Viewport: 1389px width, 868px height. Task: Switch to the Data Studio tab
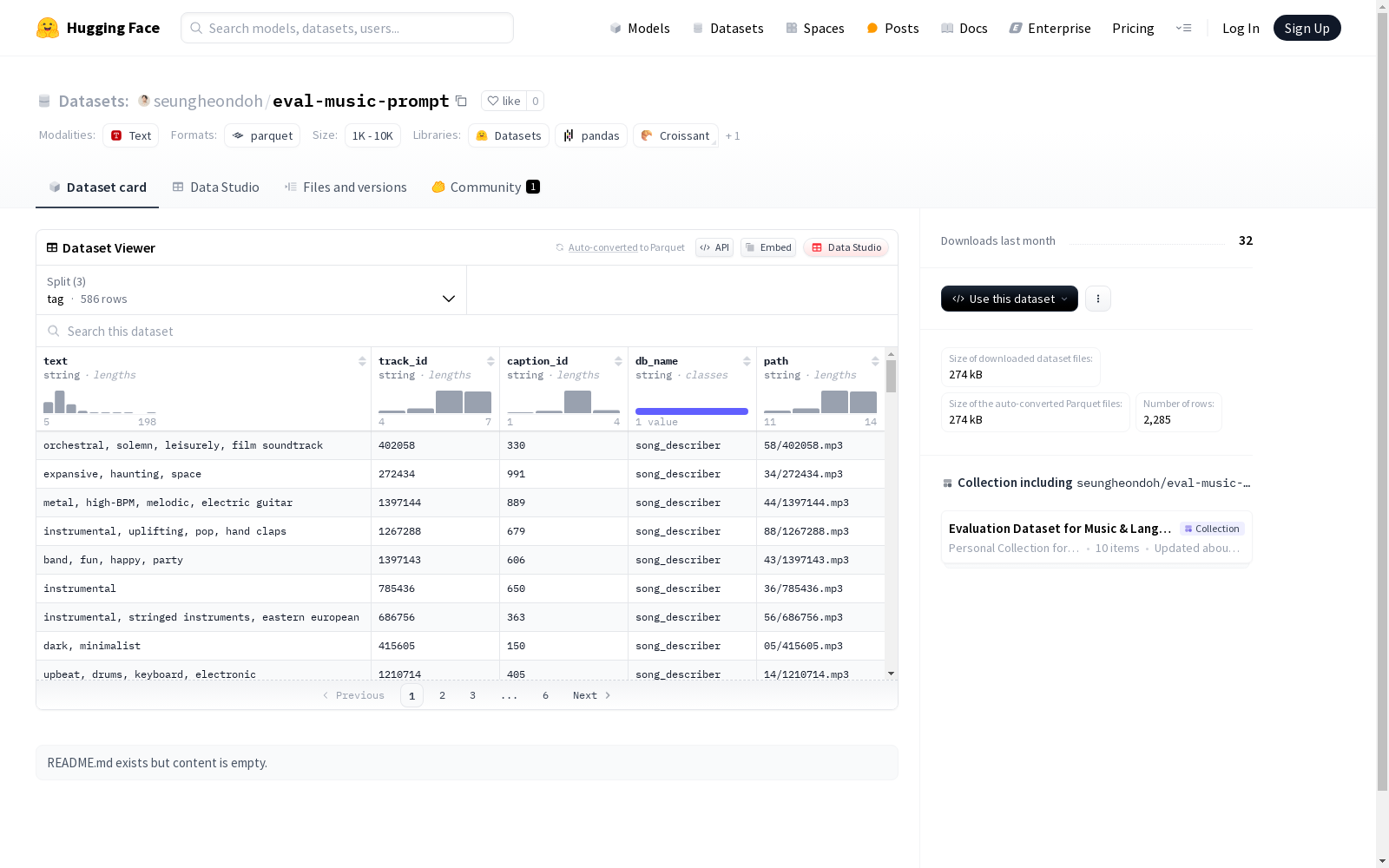click(215, 187)
